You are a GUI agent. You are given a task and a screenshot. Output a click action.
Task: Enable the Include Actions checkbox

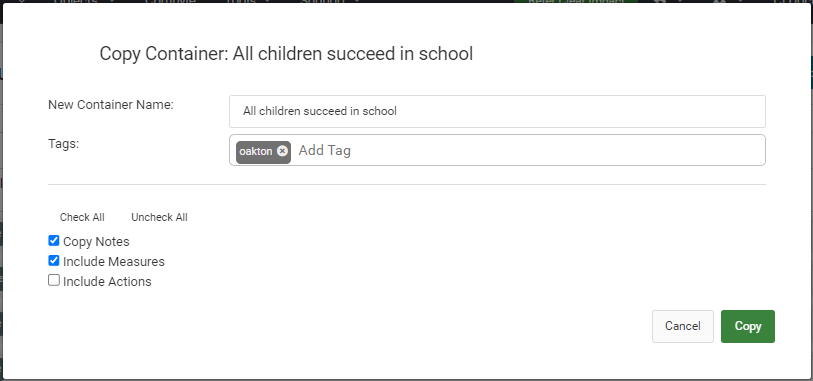[54, 280]
